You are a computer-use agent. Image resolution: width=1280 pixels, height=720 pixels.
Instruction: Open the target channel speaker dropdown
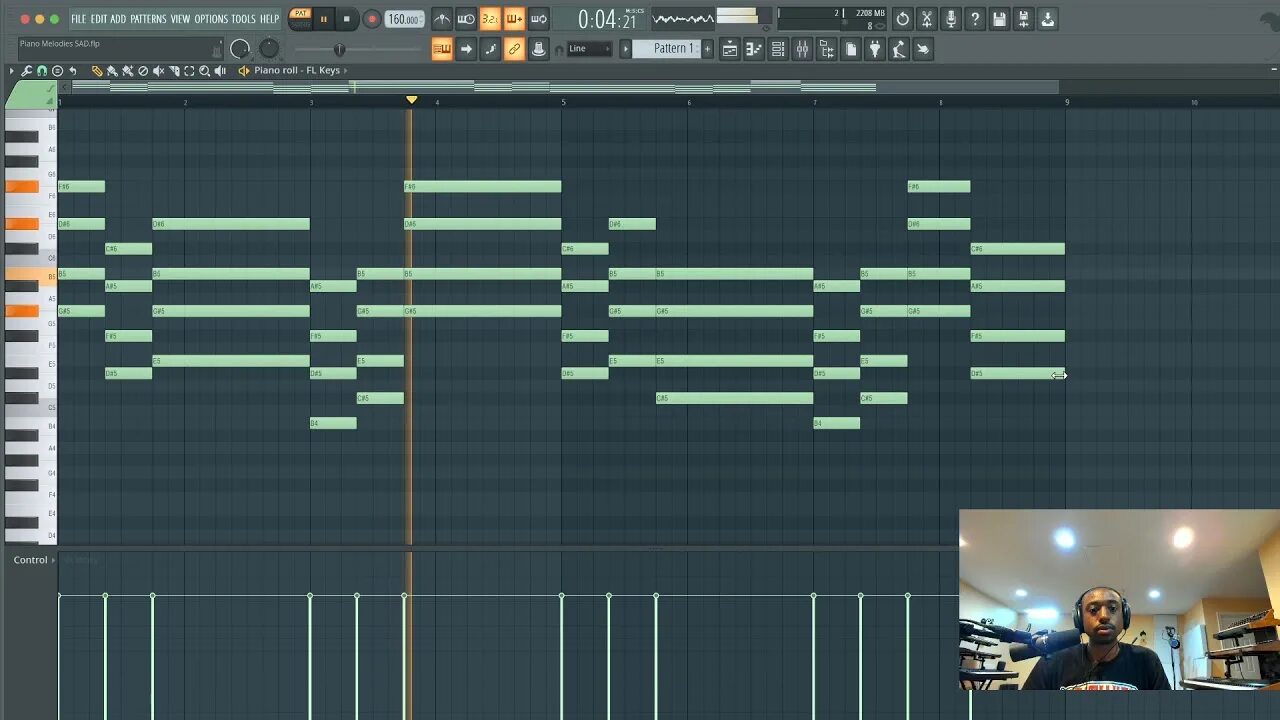tap(243, 71)
